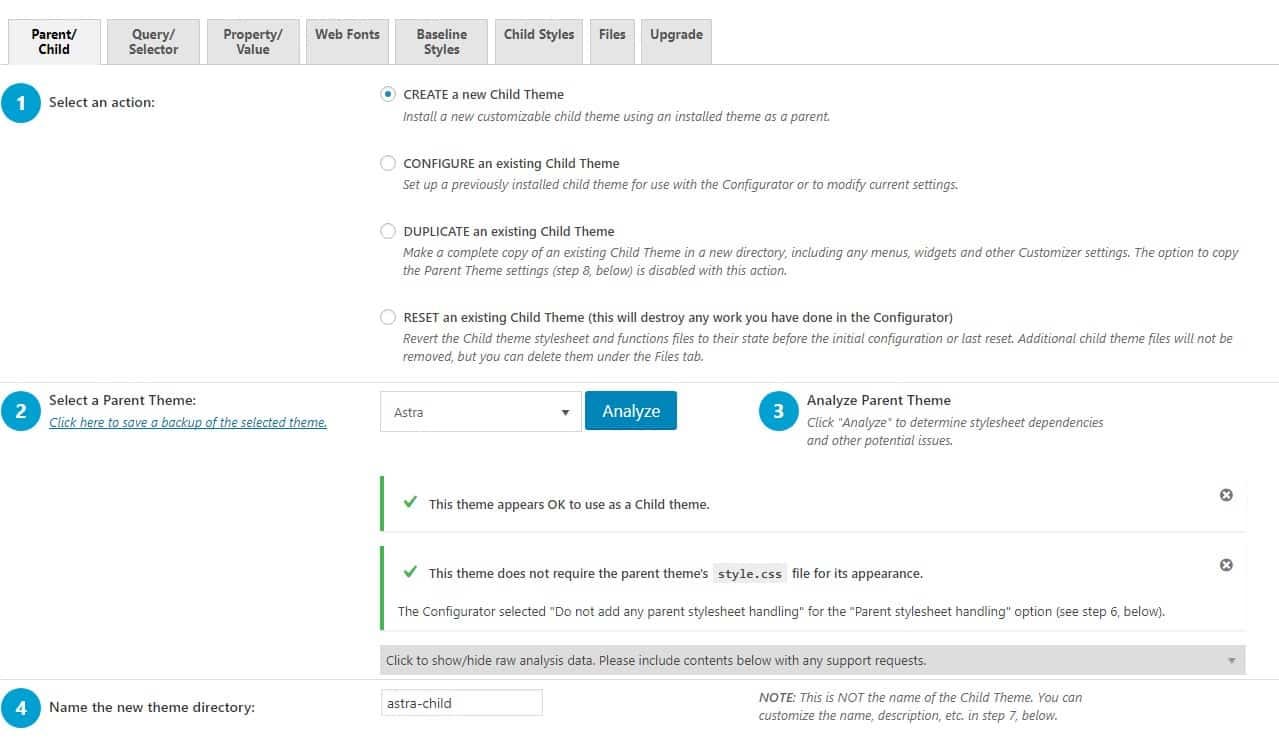Open the Upgrade tab
Screen dimensions: 1279x750
coord(676,42)
